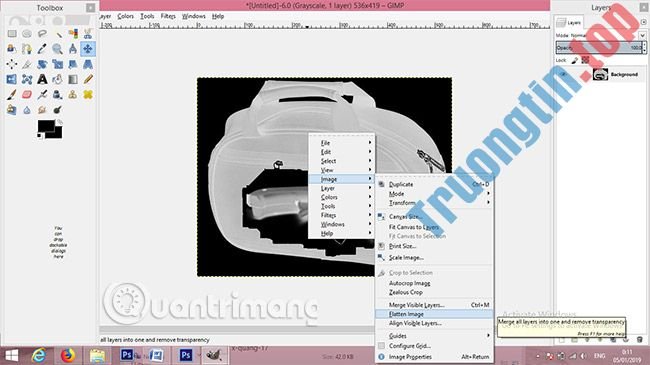Select the Move tool
This screenshot has height=365, width=650.
click(x=88, y=49)
